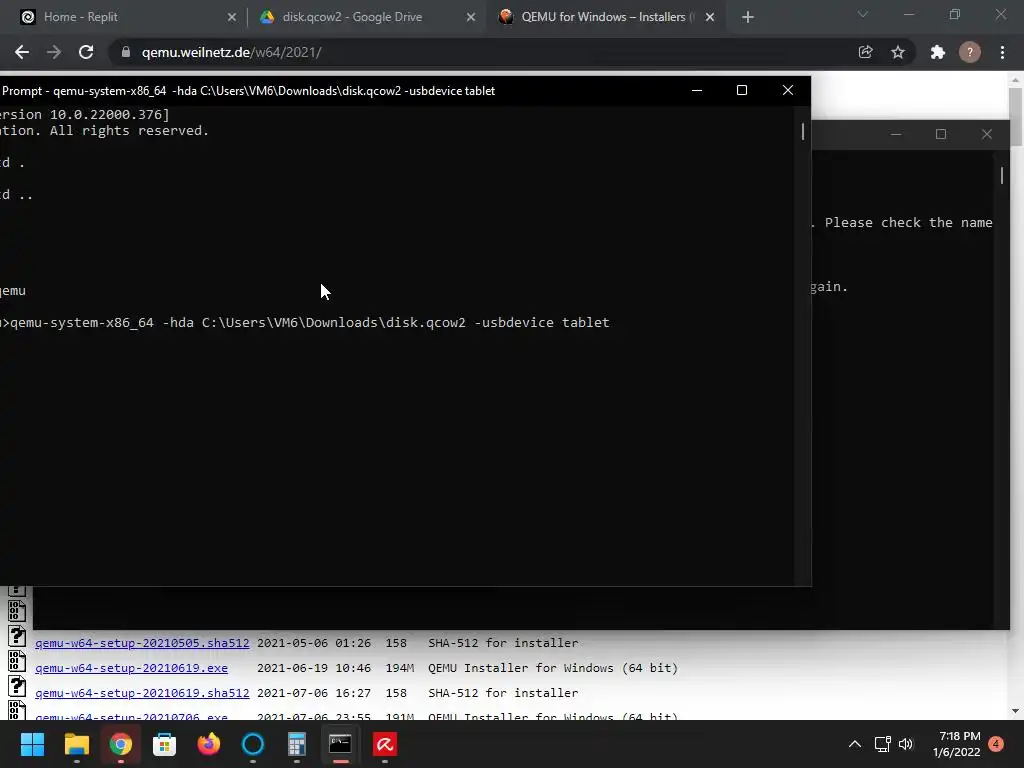
Task: Close the background Command Prompt window
Action: tap(987, 135)
